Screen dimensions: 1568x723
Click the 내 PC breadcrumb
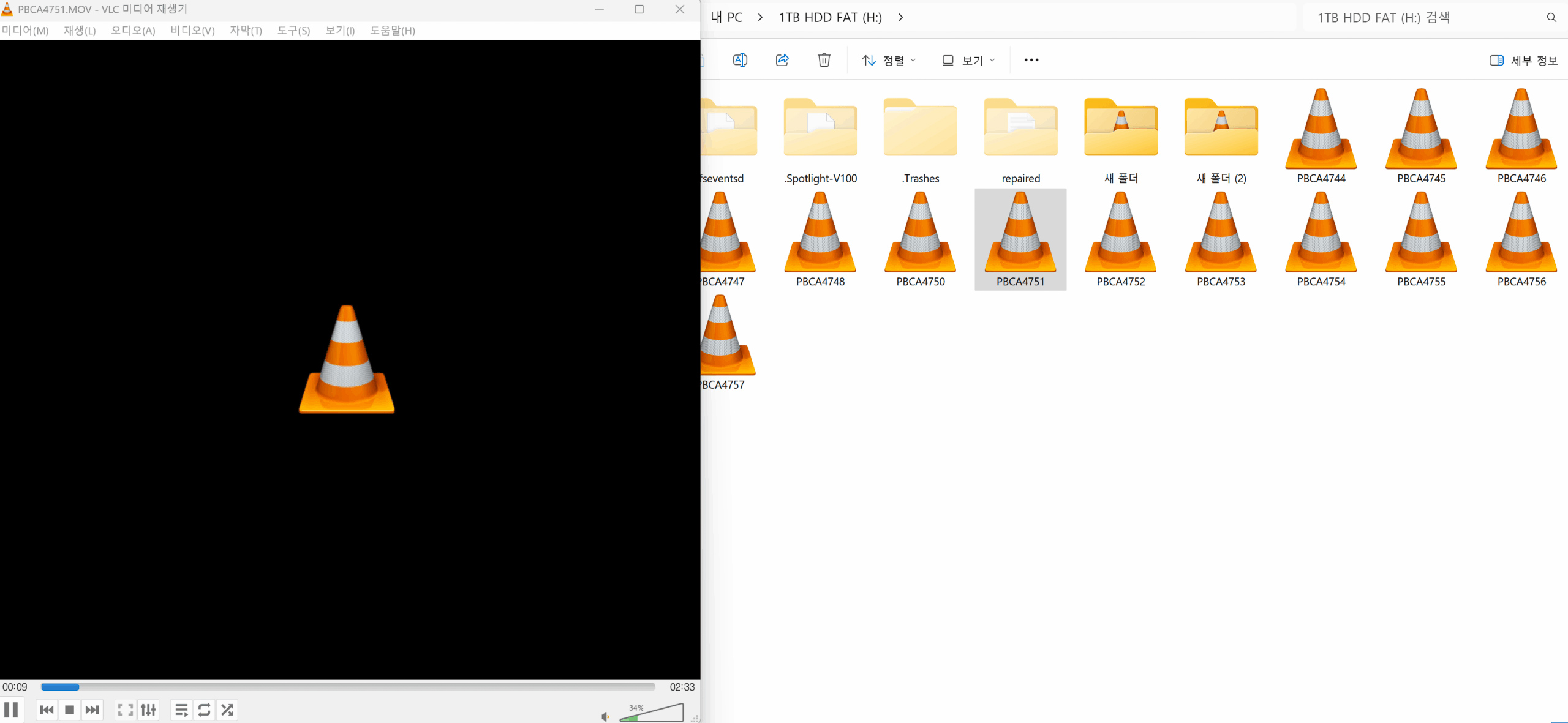tap(726, 18)
